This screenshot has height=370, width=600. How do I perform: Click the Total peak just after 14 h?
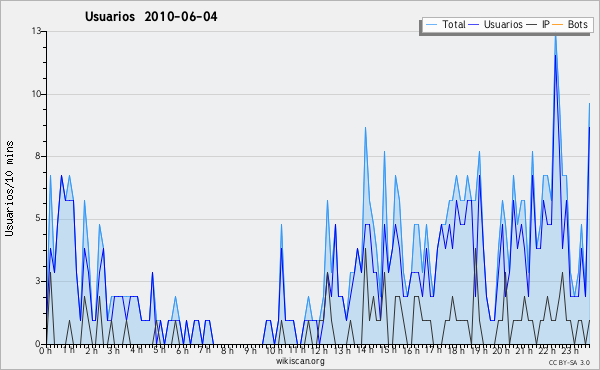[365, 128]
